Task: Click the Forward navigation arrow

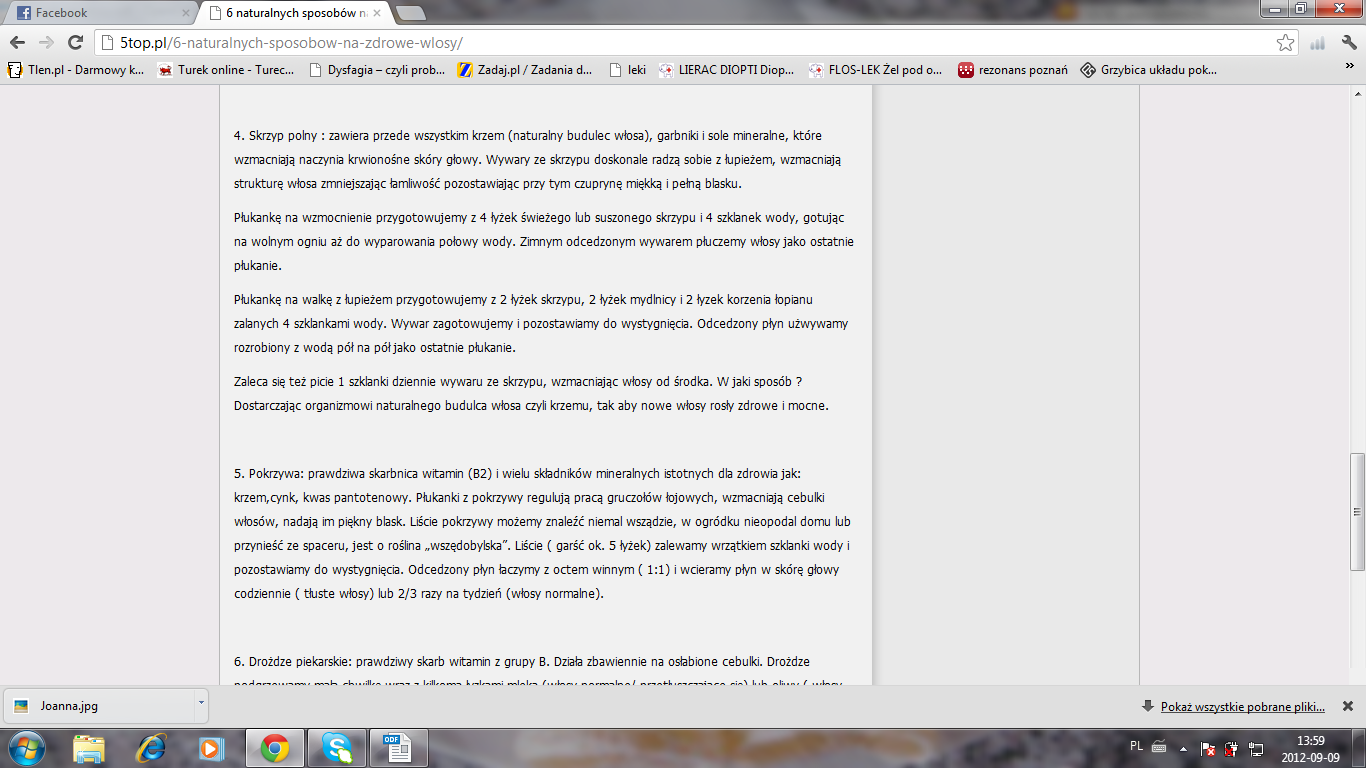Action: point(46,43)
